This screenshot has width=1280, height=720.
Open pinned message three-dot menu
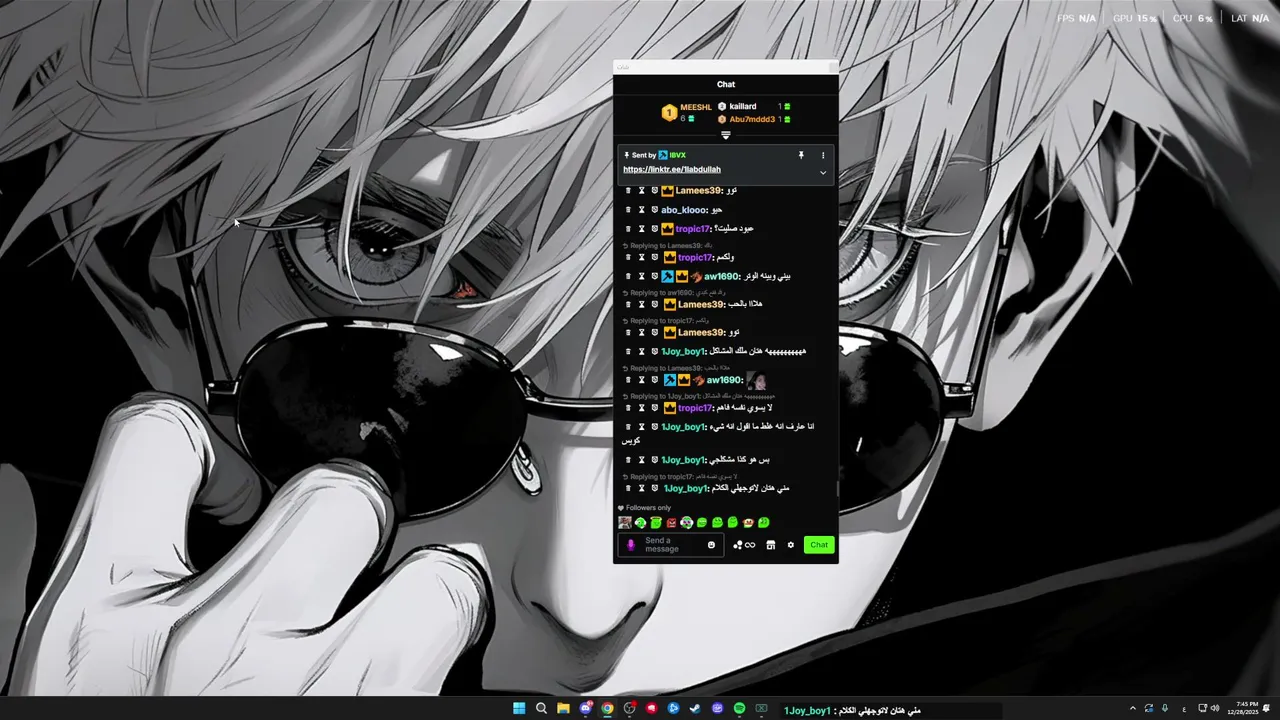(x=823, y=155)
